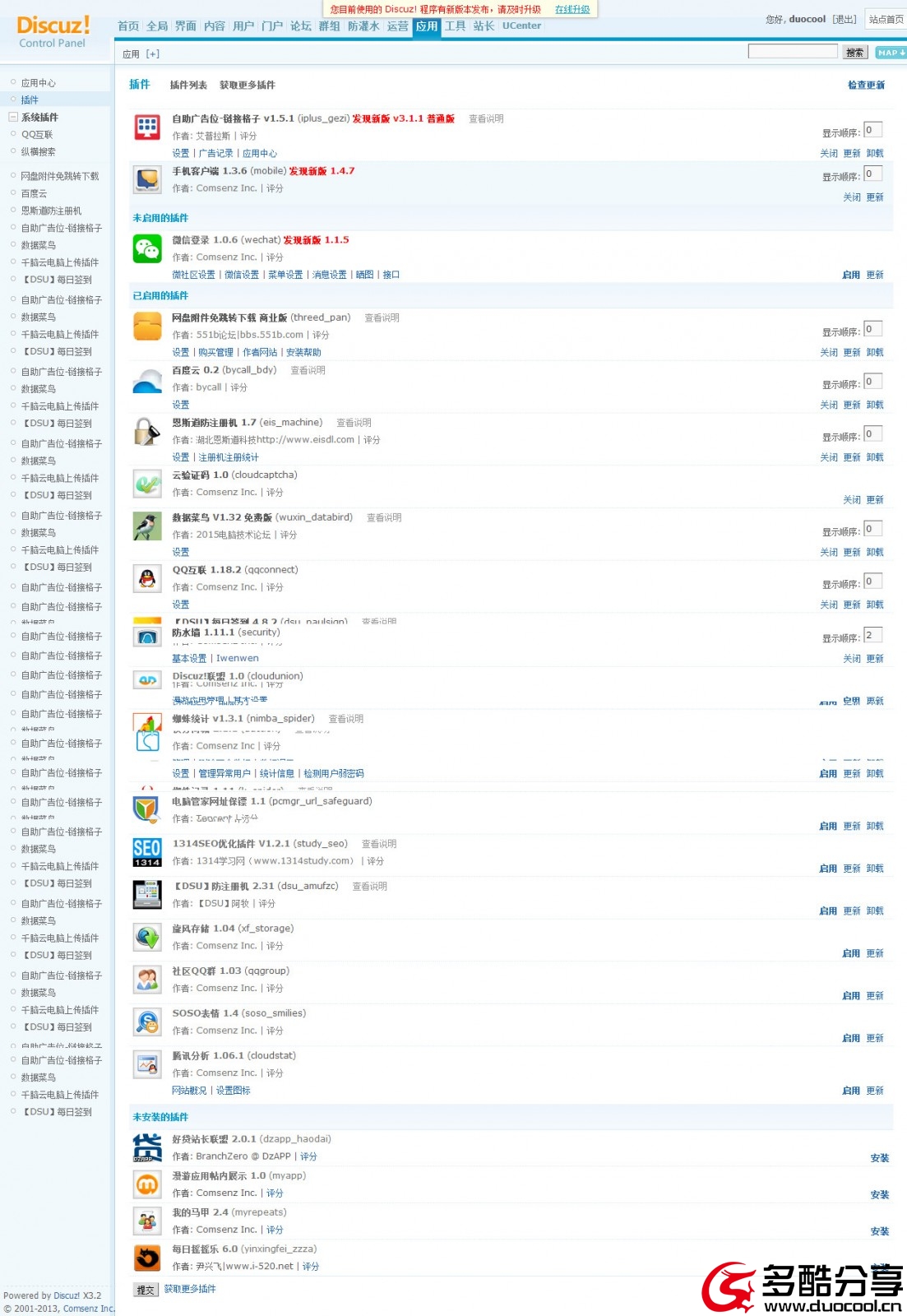Click the 【DSU】防注册机 plugin icon

click(147, 895)
